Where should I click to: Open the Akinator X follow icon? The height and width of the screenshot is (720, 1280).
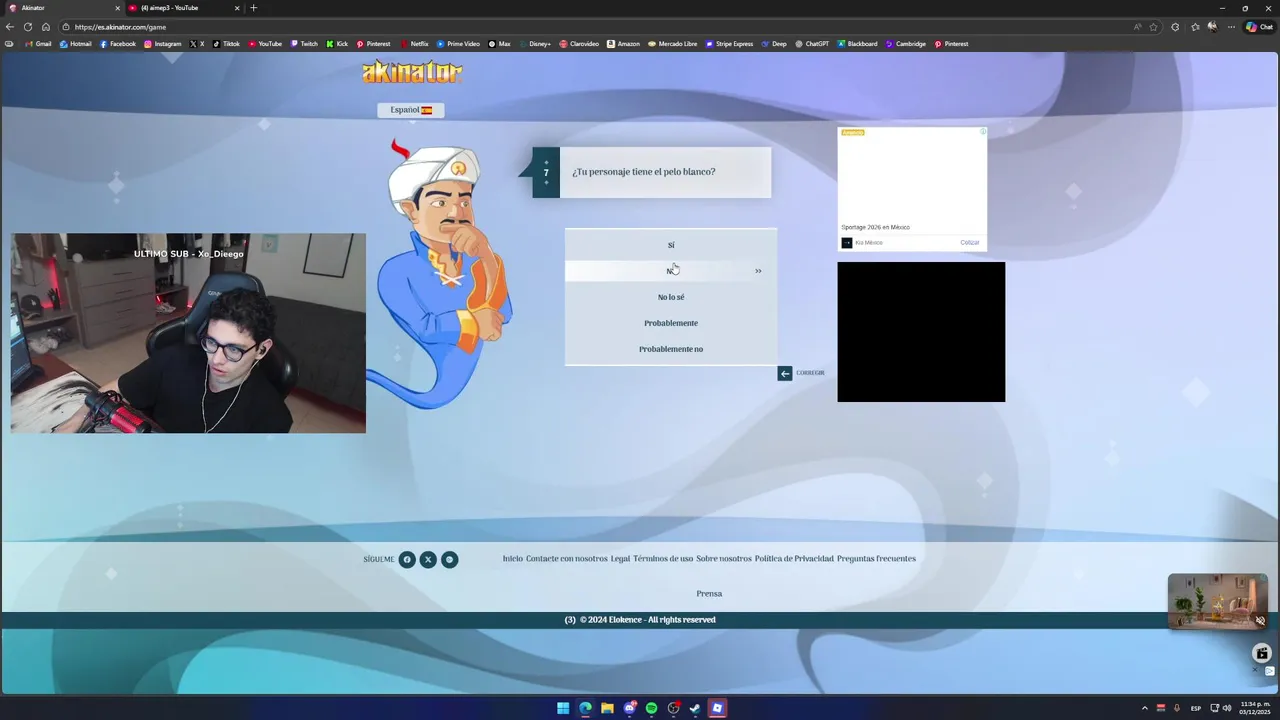pyautogui.click(x=428, y=559)
